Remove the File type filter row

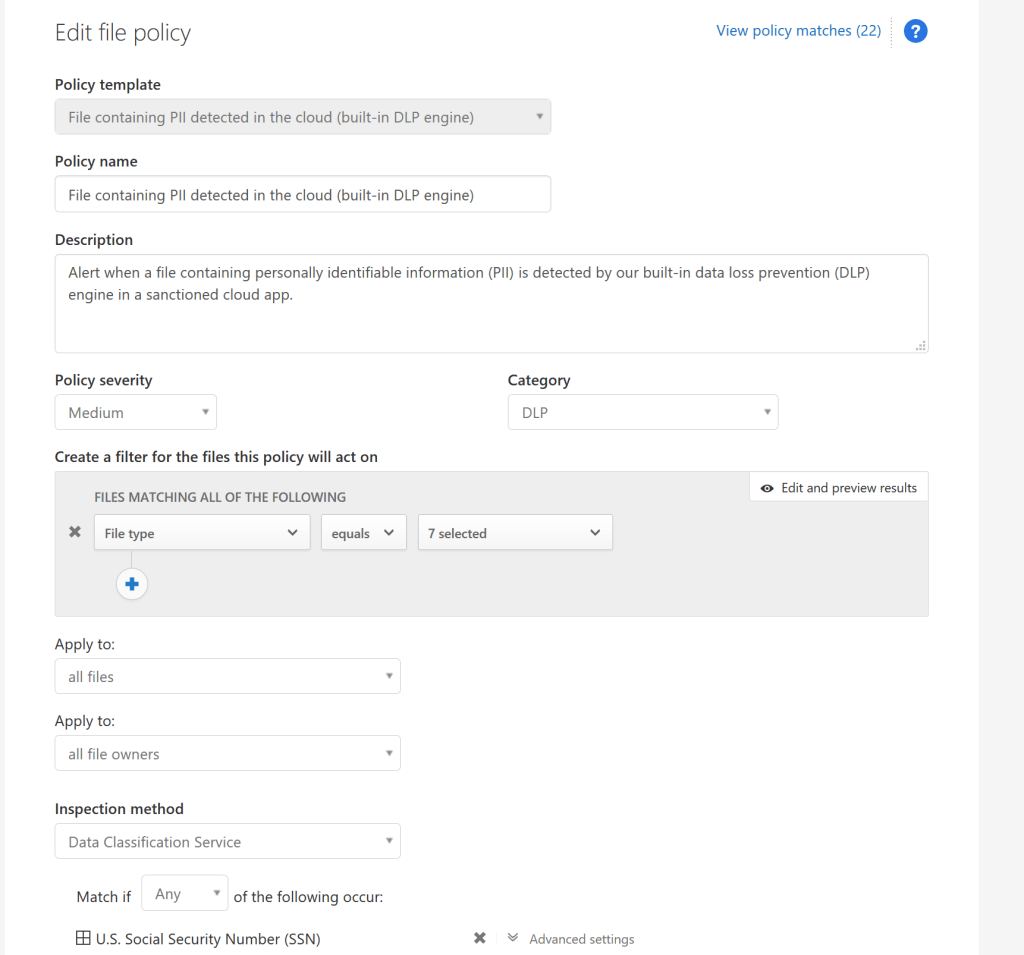click(74, 533)
